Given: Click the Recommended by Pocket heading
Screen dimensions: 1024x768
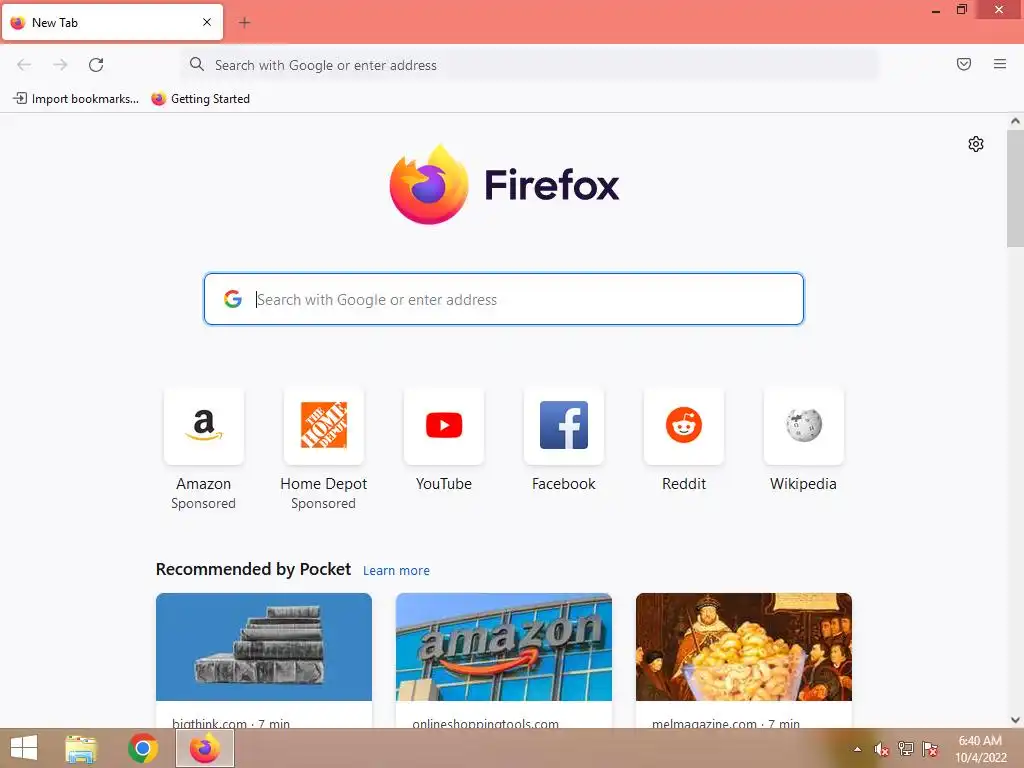Looking at the screenshot, I should (253, 569).
